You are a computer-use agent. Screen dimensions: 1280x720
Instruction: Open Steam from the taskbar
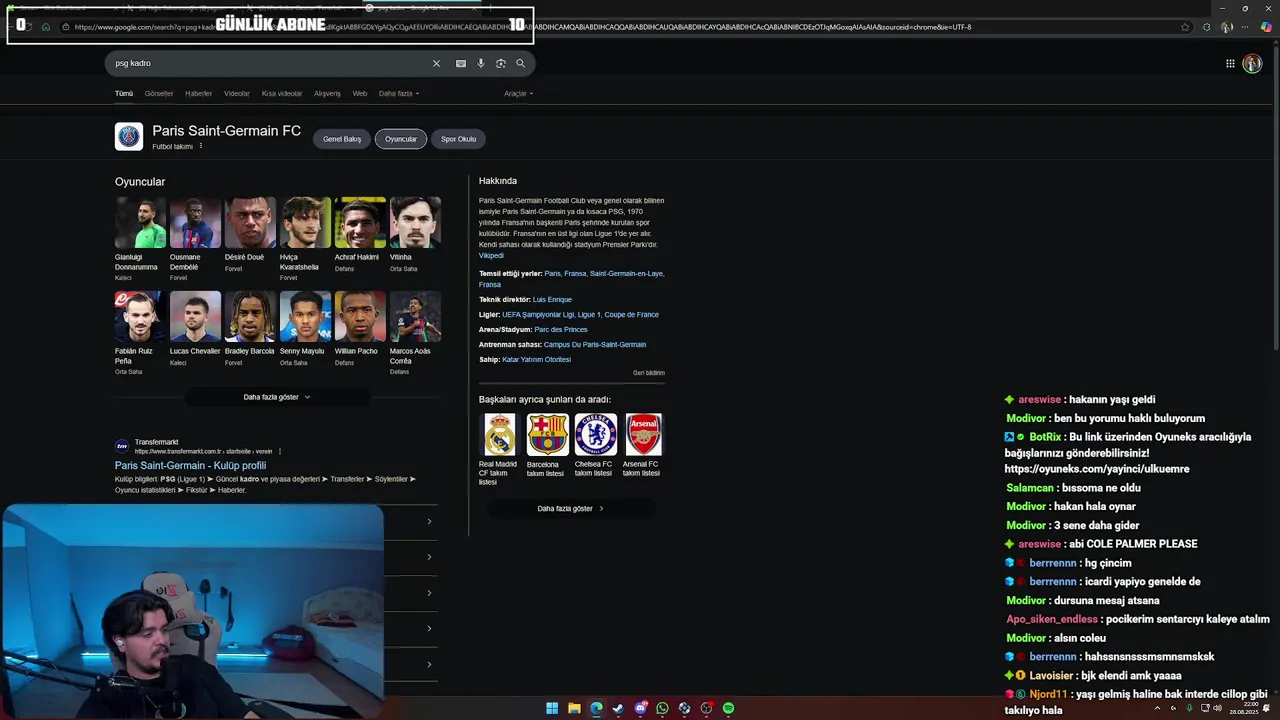point(618,708)
